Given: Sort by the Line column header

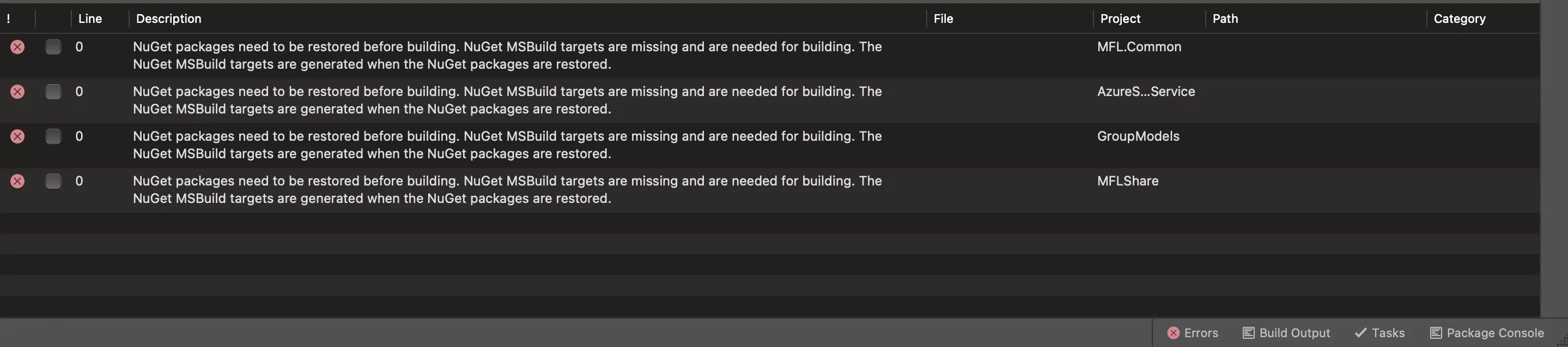Looking at the screenshot, I should 90,19.
